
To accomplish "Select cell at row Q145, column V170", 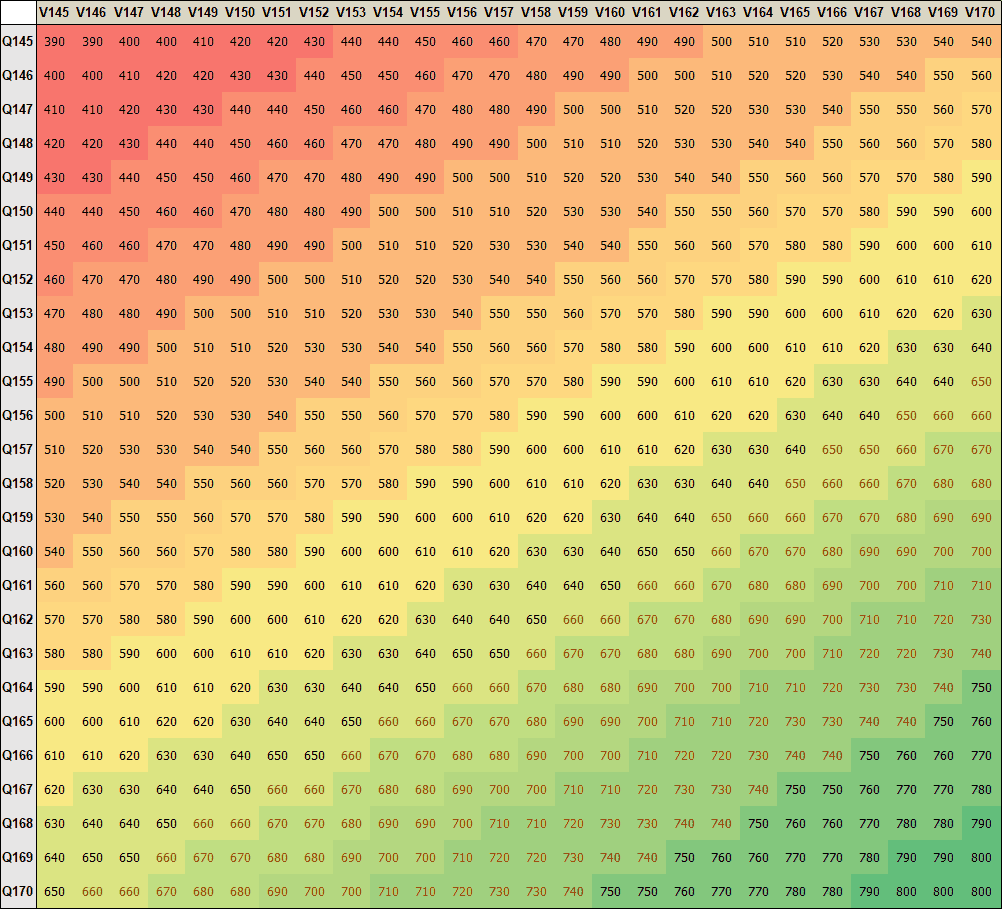I will point(980,41).
